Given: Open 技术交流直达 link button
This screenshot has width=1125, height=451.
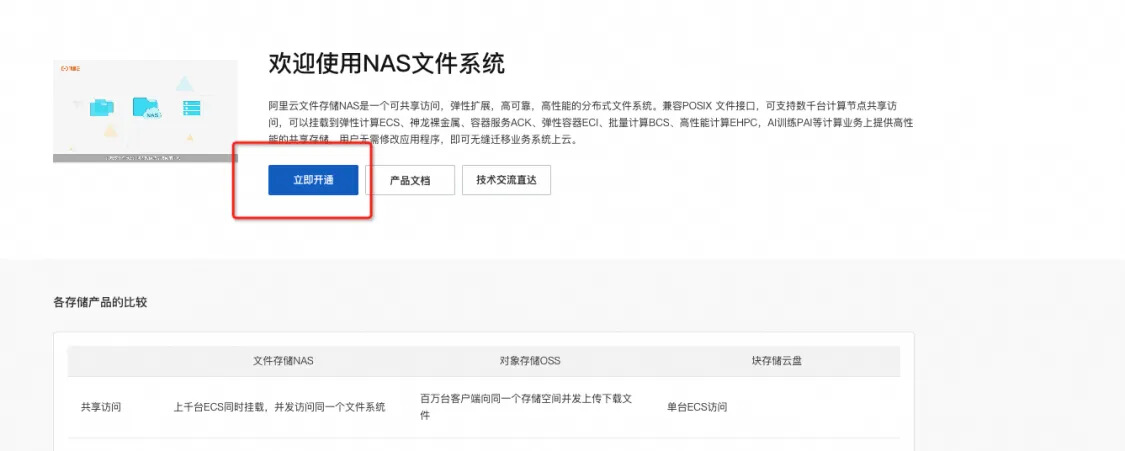Looking at the screenshot, I should (x=506, y=180).
